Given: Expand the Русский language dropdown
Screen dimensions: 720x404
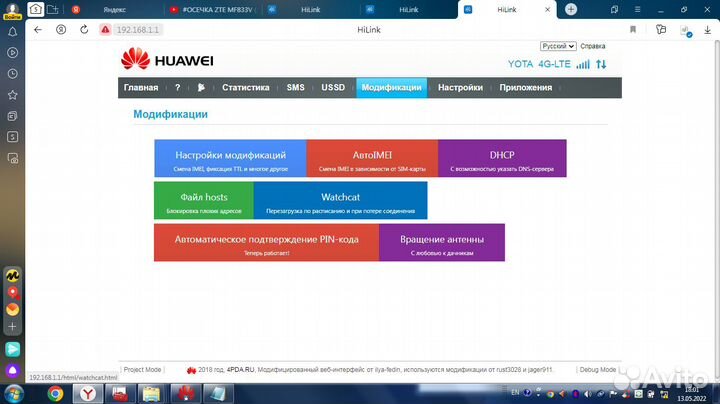Looking at the screenshot, I should (558, 46).
